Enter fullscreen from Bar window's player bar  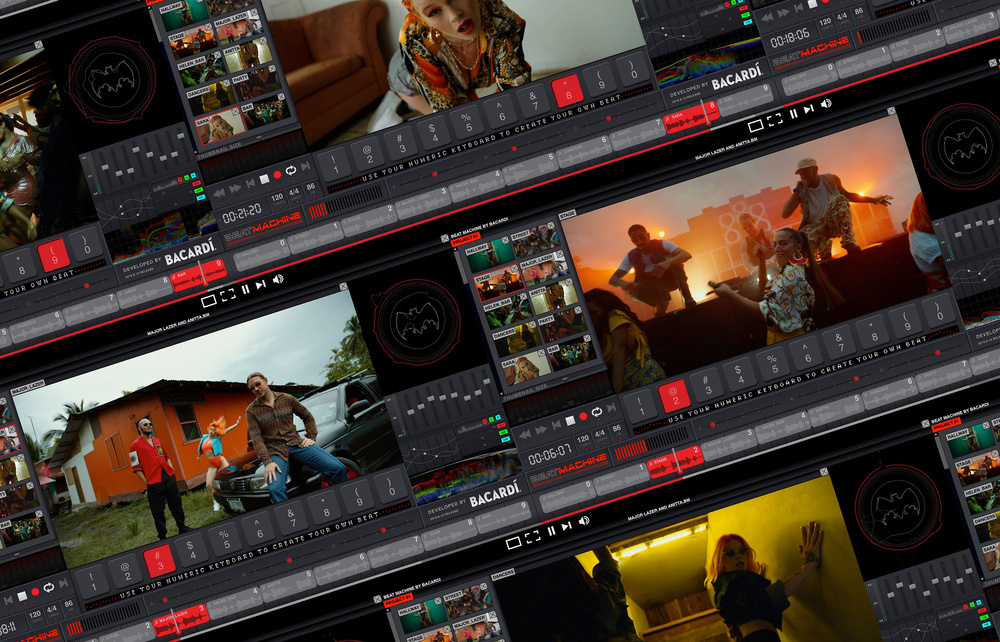228,295
